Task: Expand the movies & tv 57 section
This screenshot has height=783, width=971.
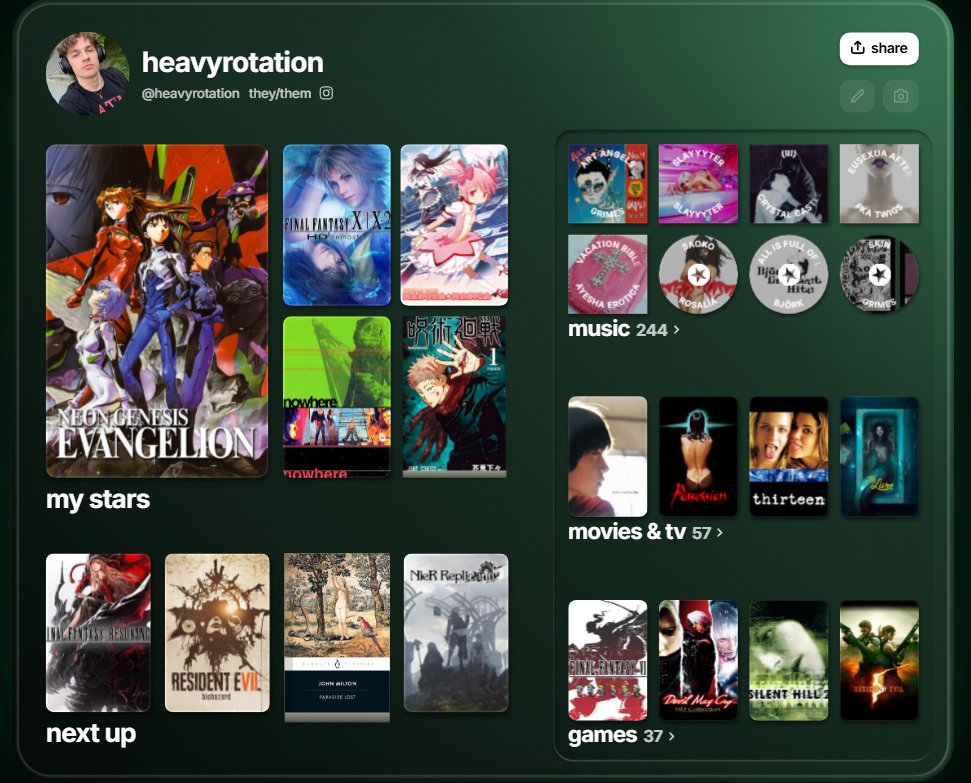Action: tap(645, 532)
